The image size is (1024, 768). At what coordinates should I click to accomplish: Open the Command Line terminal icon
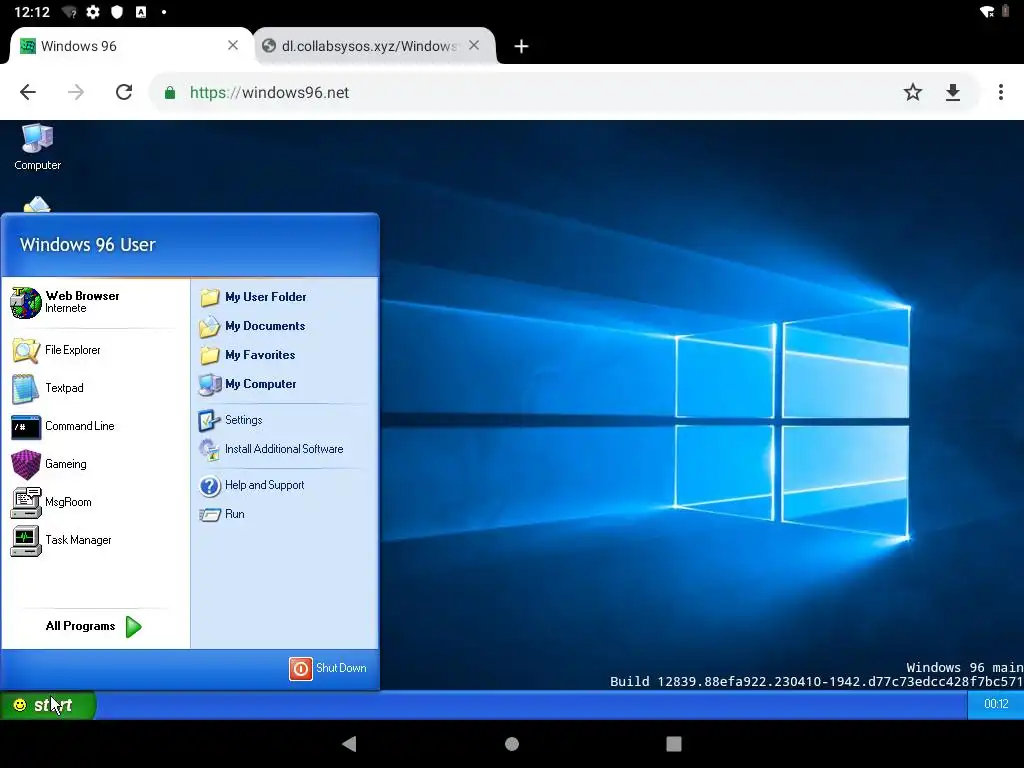click(x=26, y=427)
